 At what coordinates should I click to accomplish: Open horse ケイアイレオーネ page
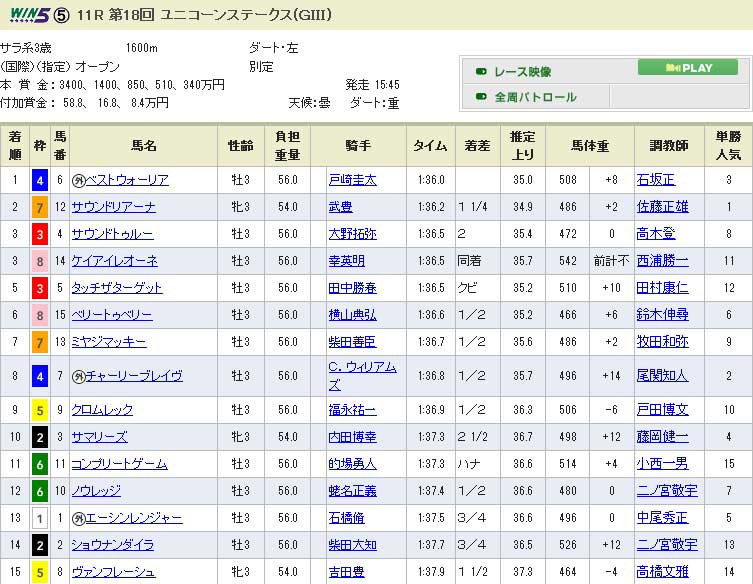coord(115,261)
